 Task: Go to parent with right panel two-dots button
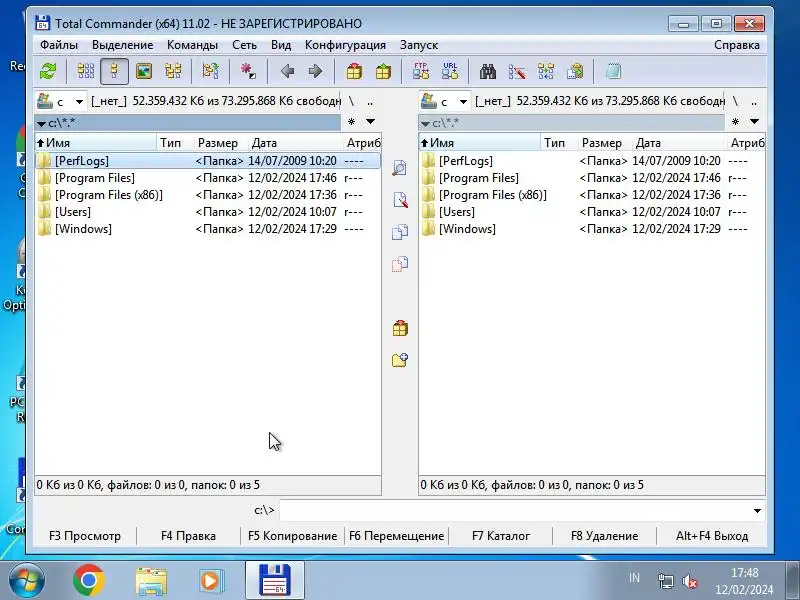point(754,102)
